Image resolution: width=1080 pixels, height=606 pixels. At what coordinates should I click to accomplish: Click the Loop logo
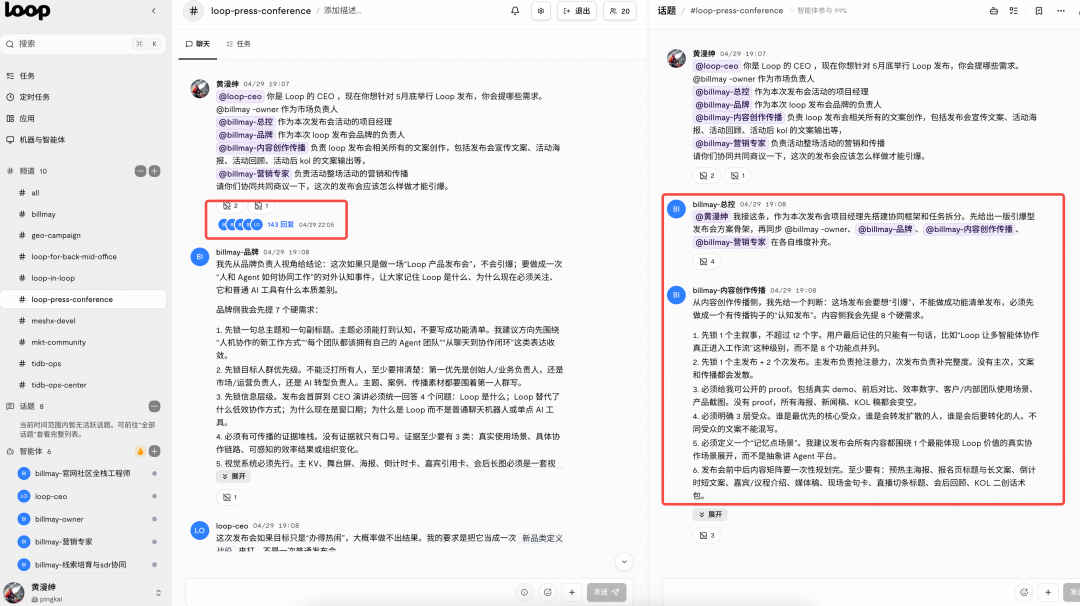pos(27,10)
